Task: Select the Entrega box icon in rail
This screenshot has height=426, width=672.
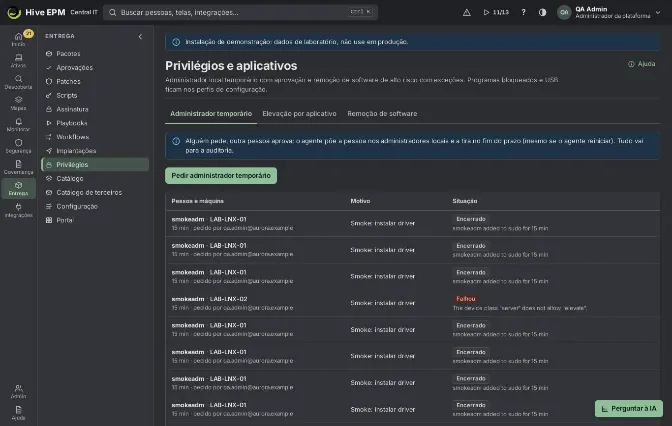Action: (x=18, y=189)
